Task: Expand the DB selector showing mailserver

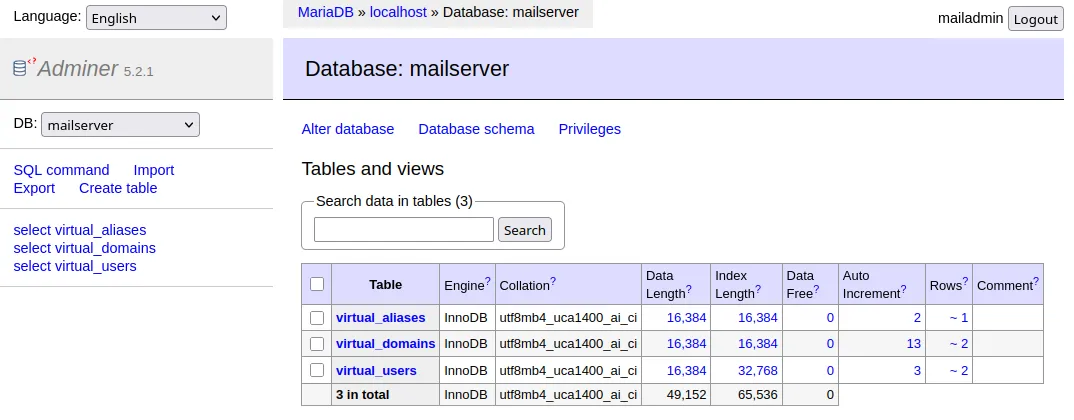Action: coord(120,125)
